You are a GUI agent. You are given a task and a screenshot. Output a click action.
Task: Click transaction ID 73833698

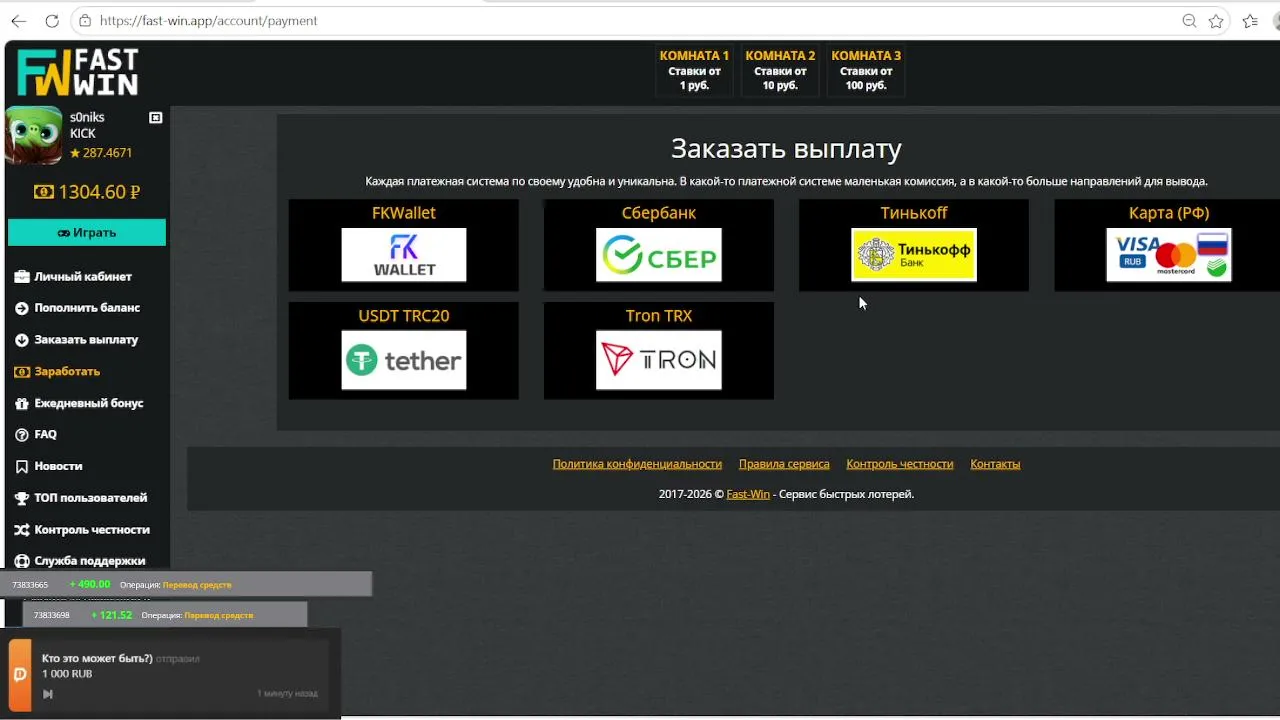52,615
